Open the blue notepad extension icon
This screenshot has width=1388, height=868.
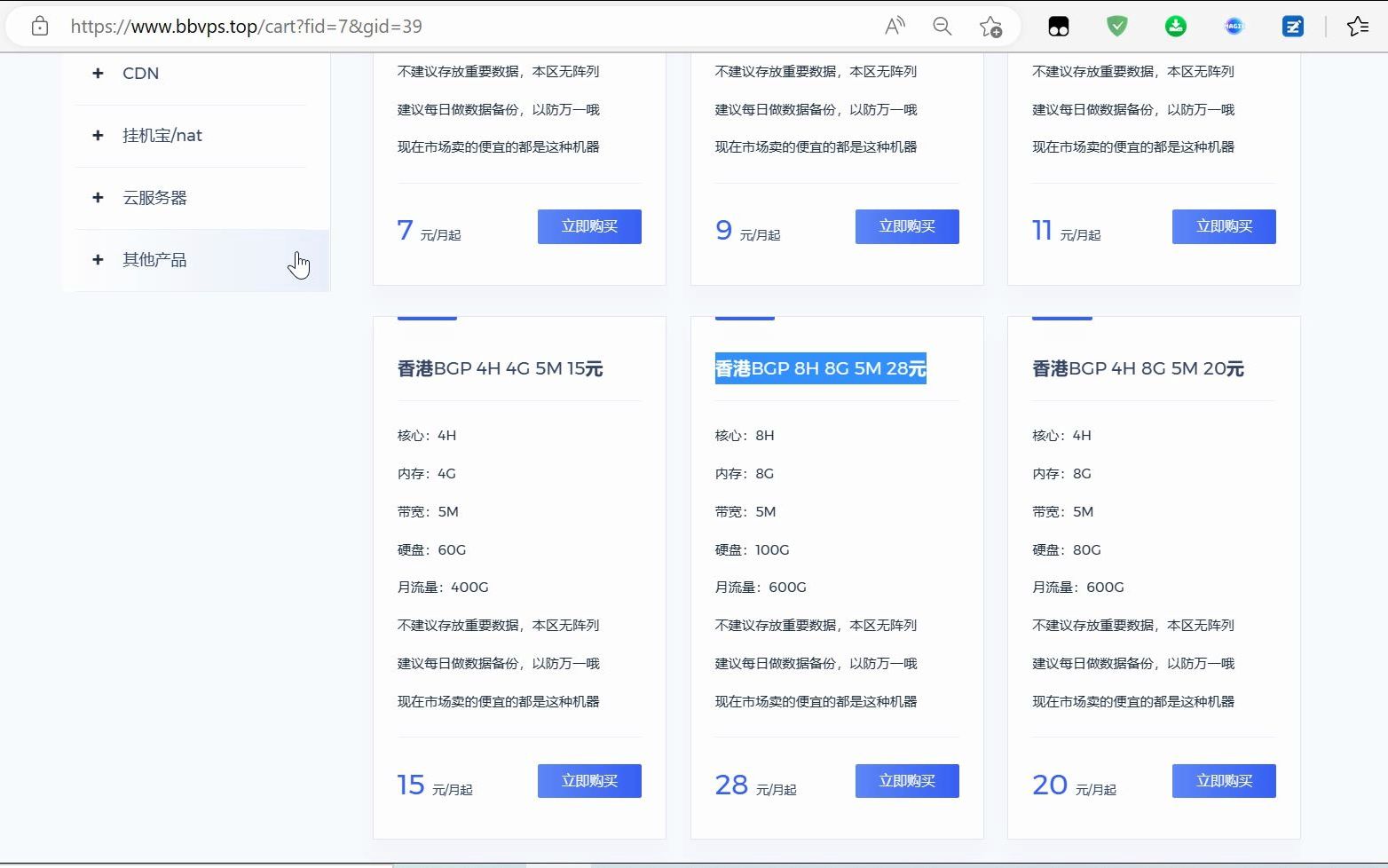1293,27
